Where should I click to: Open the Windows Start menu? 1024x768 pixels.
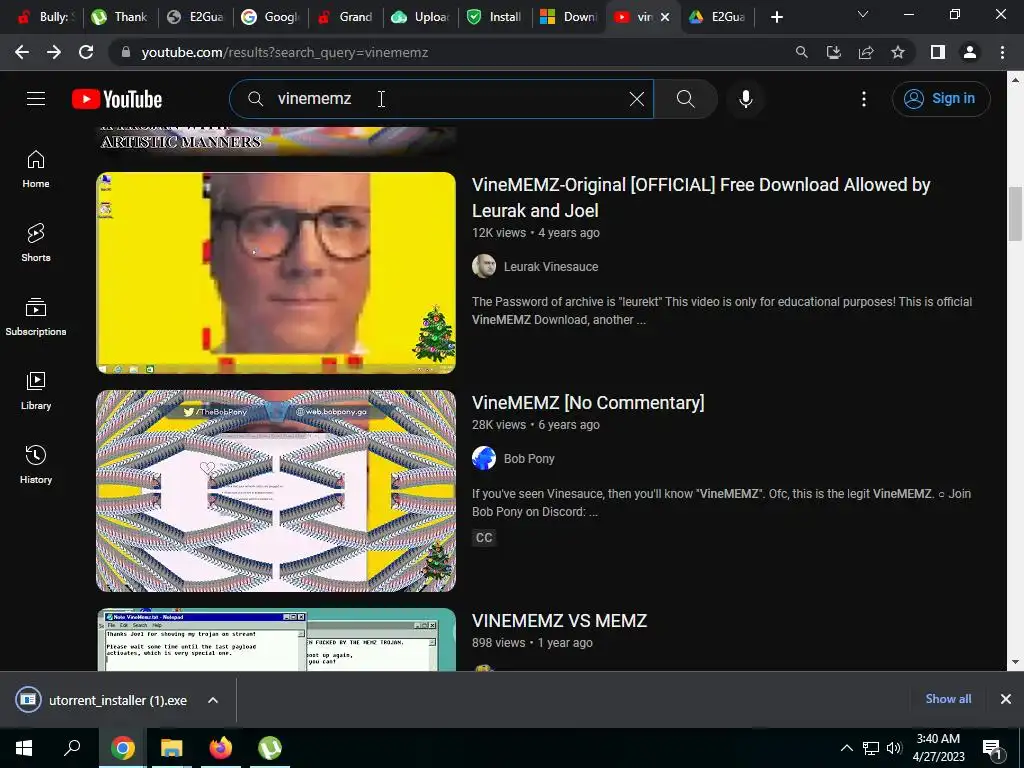(x=24, y=748)
